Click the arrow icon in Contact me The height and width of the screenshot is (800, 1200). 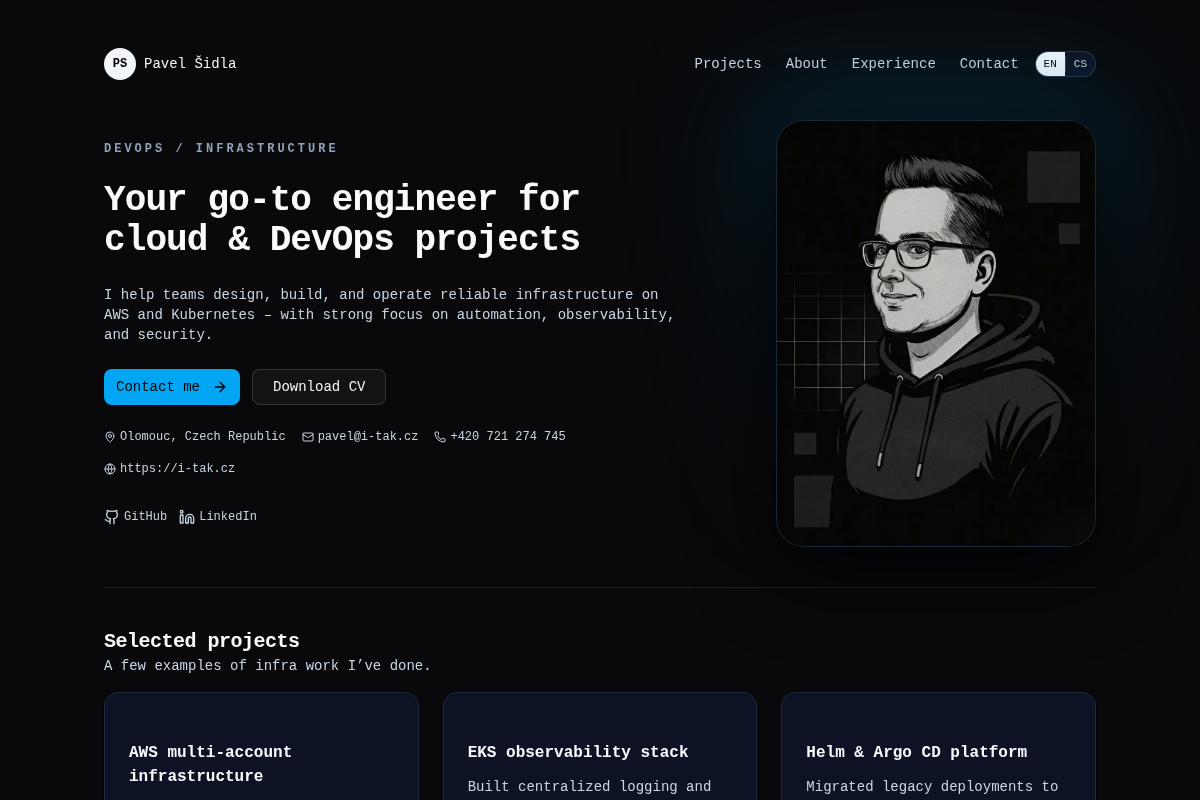(220, 387)
